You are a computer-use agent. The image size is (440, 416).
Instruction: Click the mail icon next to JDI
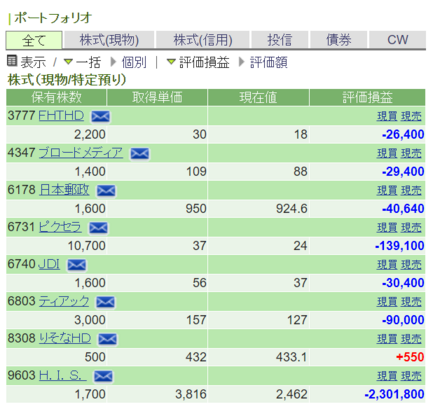(77, 265)
